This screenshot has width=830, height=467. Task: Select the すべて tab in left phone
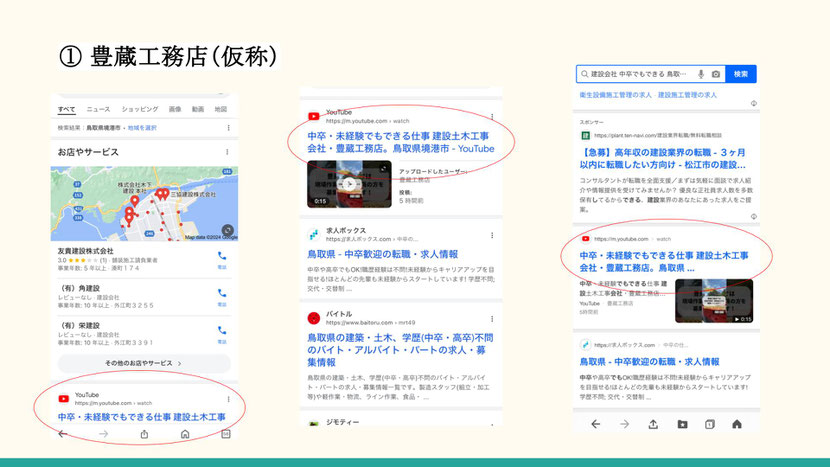point(66,109)
